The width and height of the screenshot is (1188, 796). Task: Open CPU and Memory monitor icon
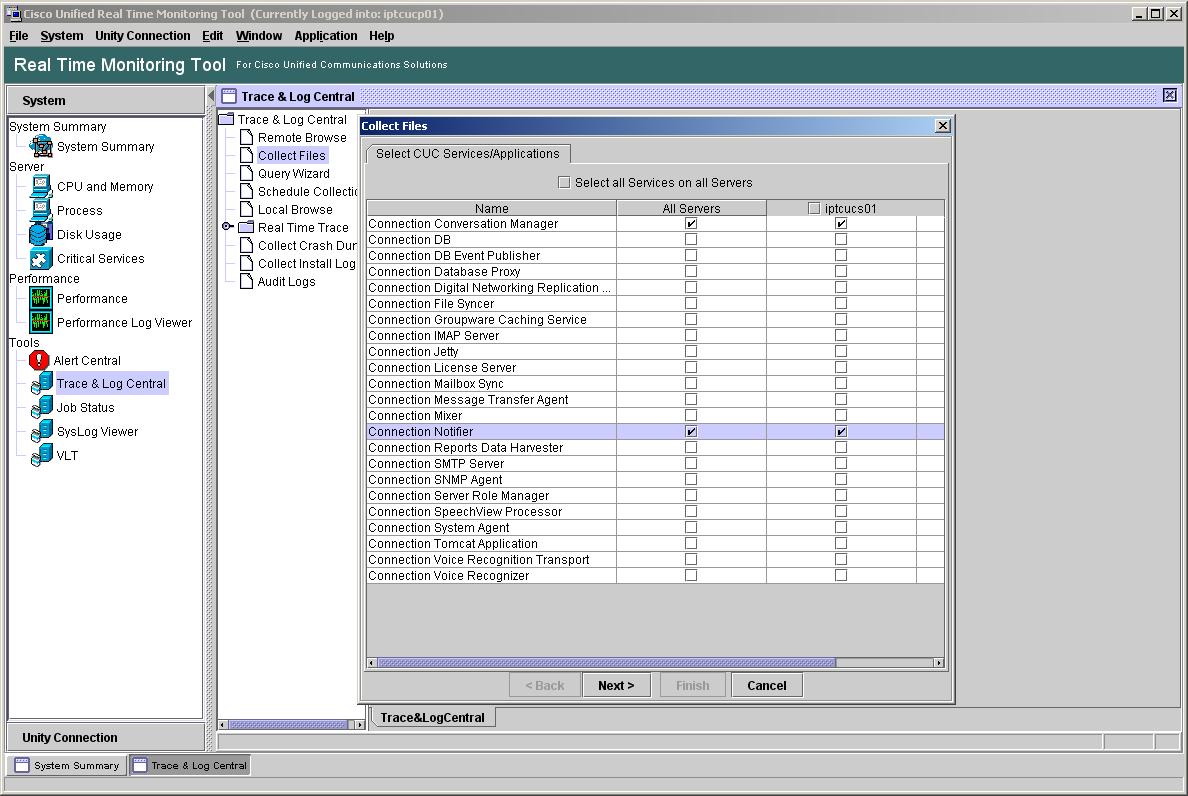[41, 186]
